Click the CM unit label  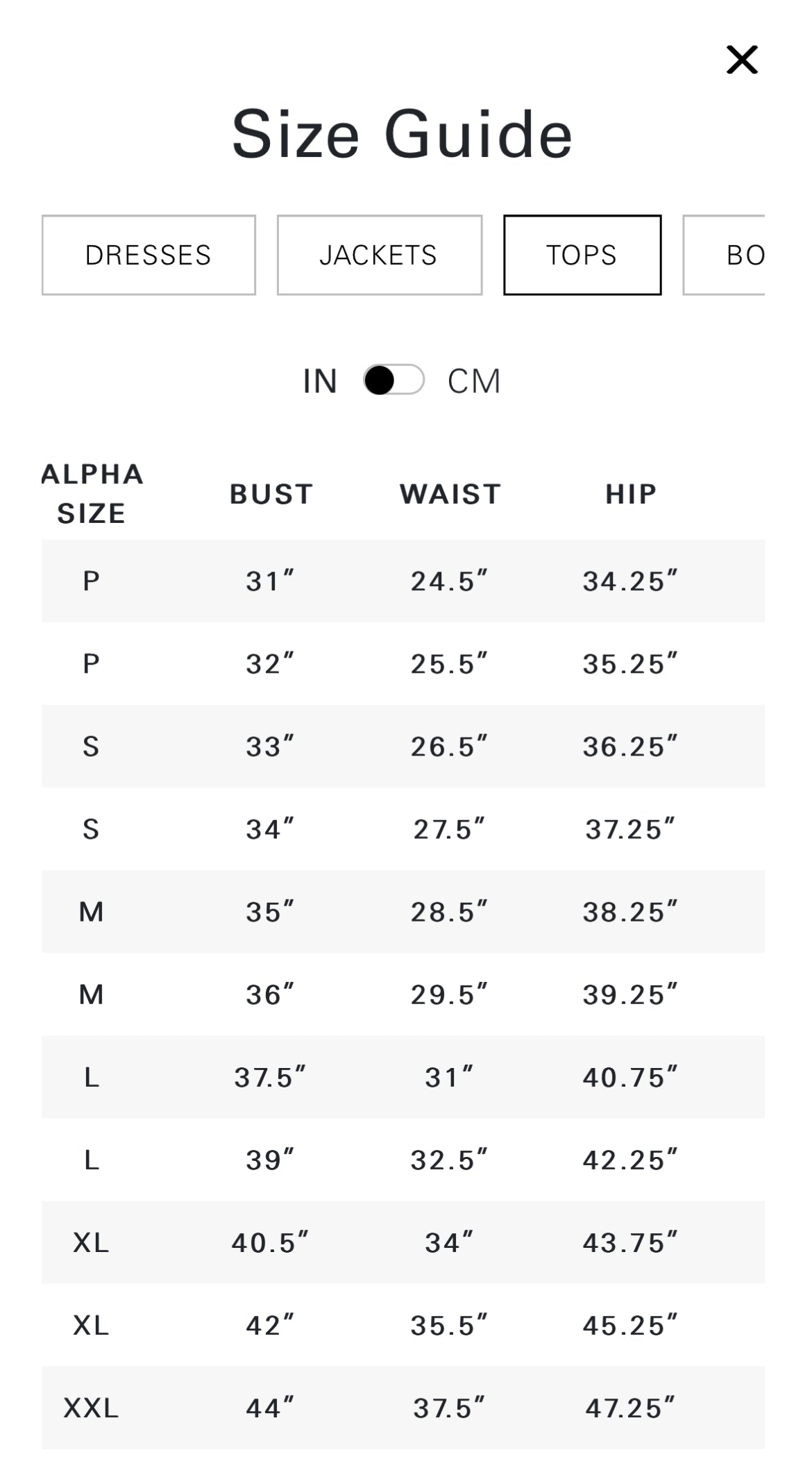(473, 381)
